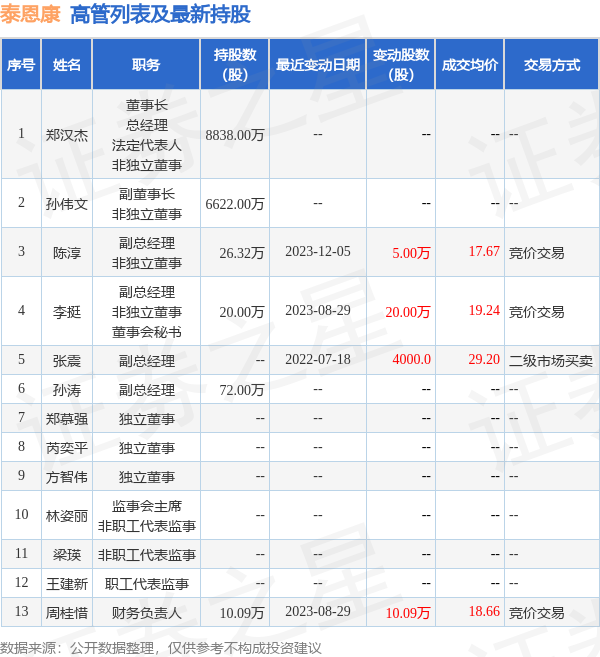Click the red change value 5.00万
The height and width of the screenshot is (657, 600).
[x=411, y=253]
